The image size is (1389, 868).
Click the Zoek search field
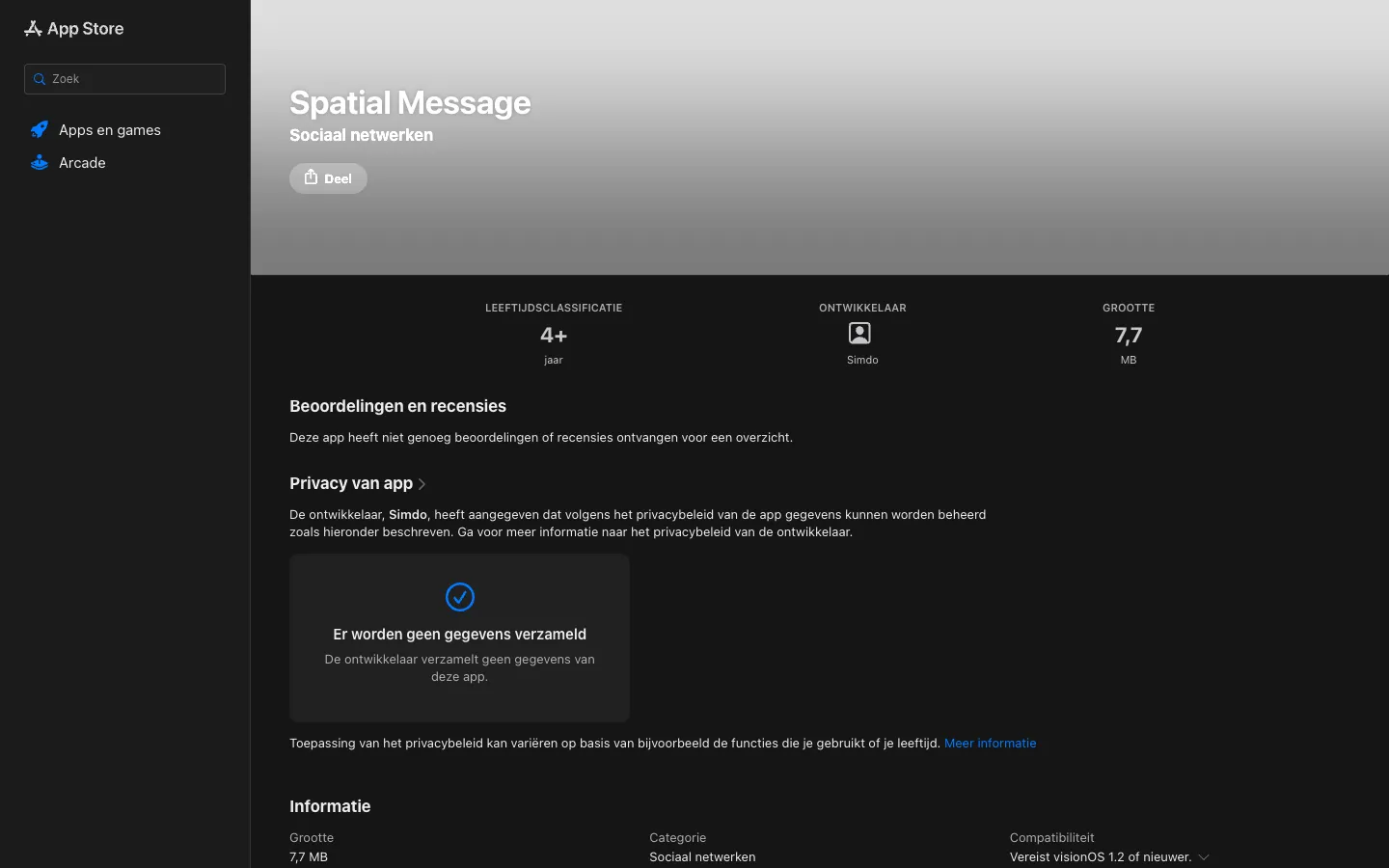pos(124,79)
